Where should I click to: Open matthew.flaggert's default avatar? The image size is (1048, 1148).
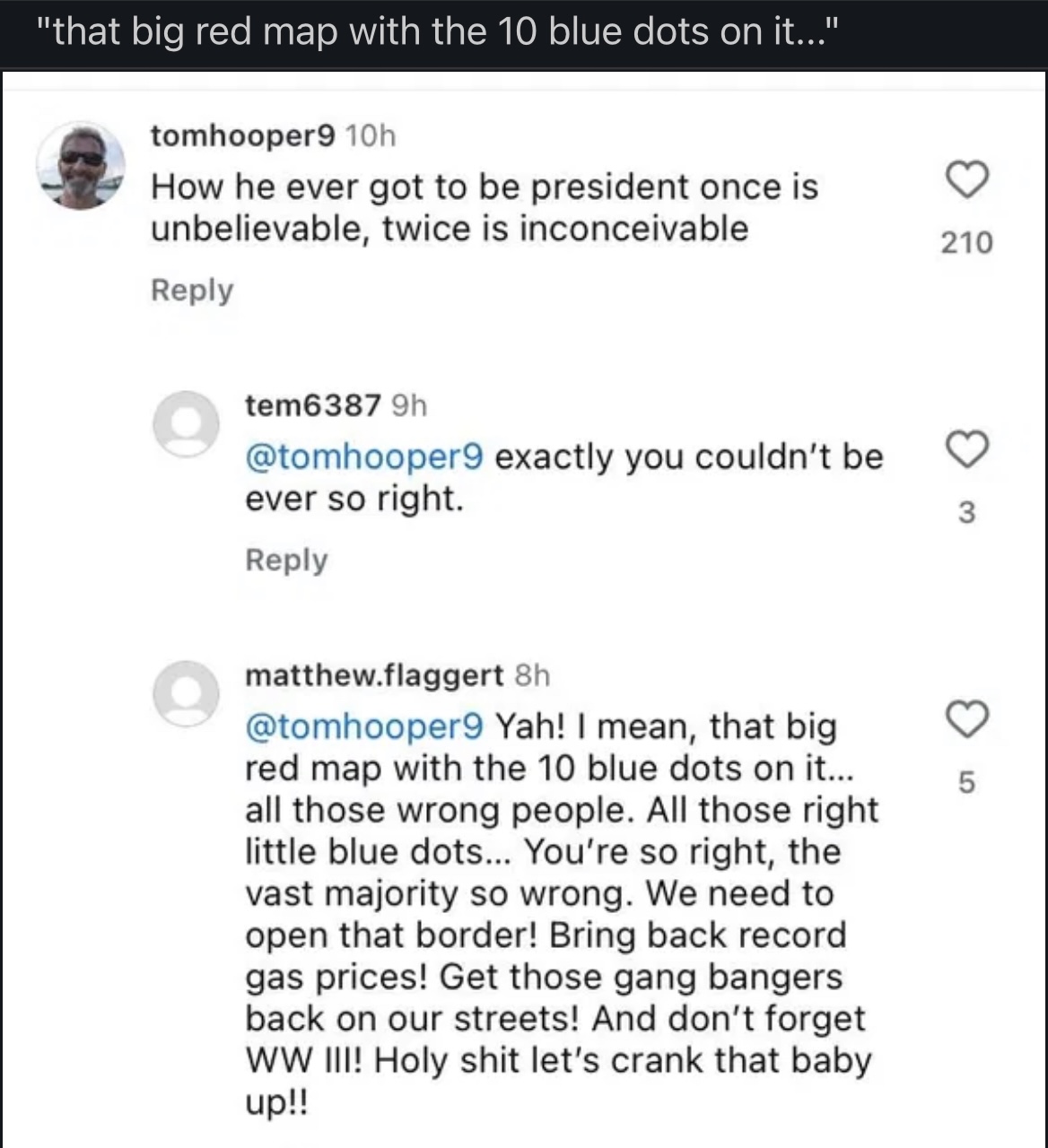[186, 693]
